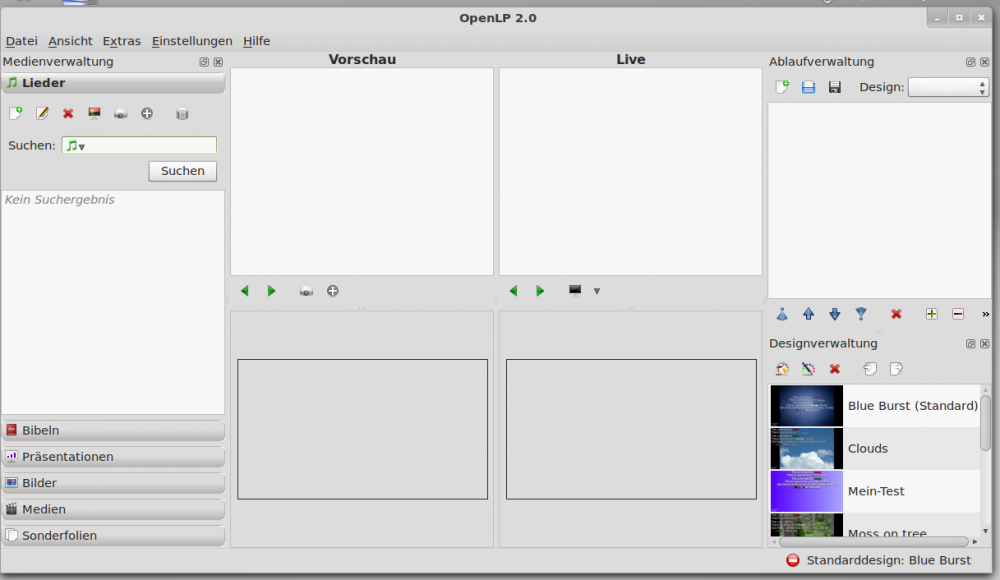Viewport: 1000px width, 580px height.
Task: Send preview item live projector icon
Action: pos(306,291)
